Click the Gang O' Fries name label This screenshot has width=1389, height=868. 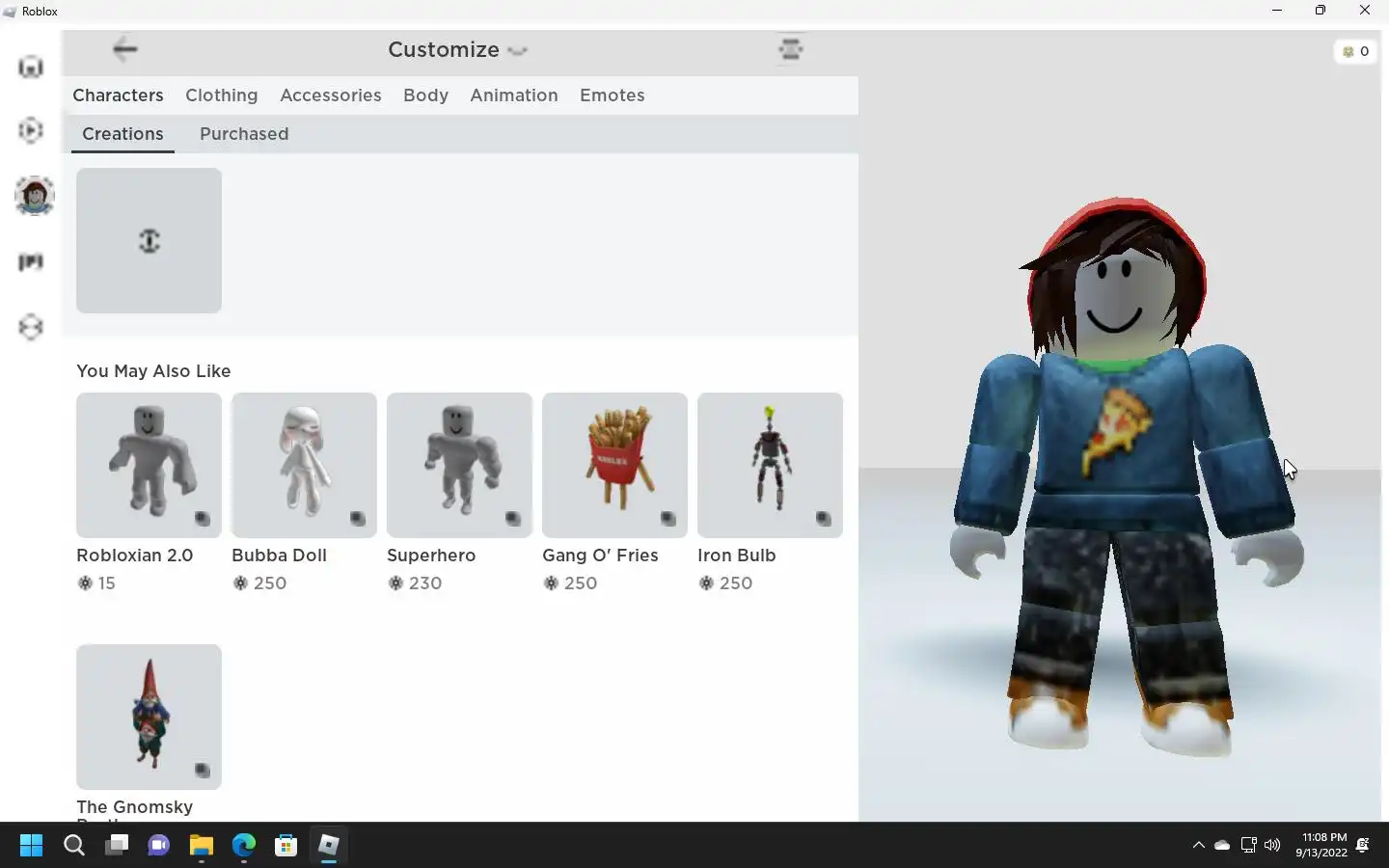click(x=600, y=556)
